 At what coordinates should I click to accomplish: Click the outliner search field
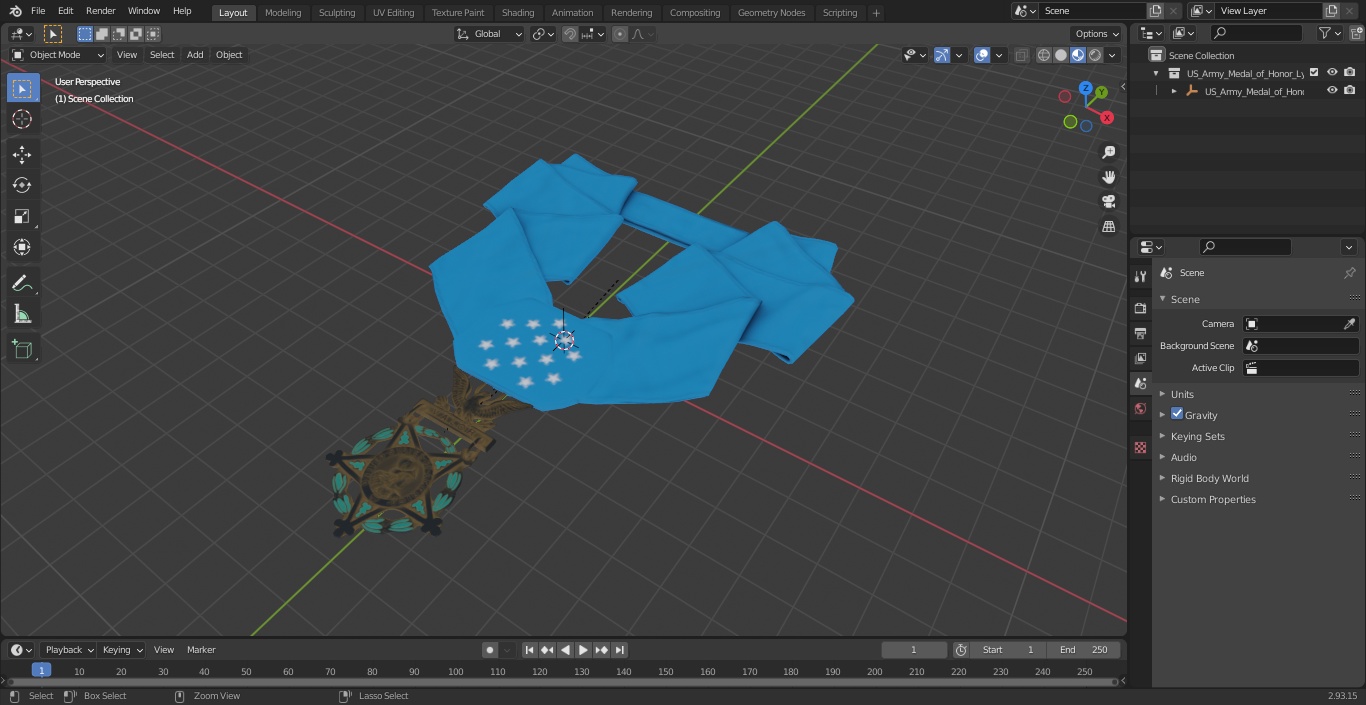point(1255,34)
